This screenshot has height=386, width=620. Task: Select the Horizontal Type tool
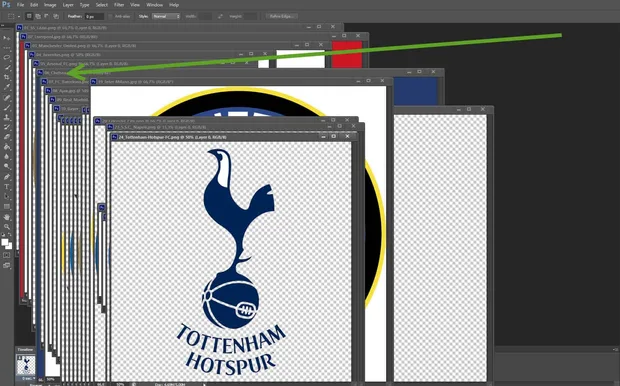[x=7, y=187]
